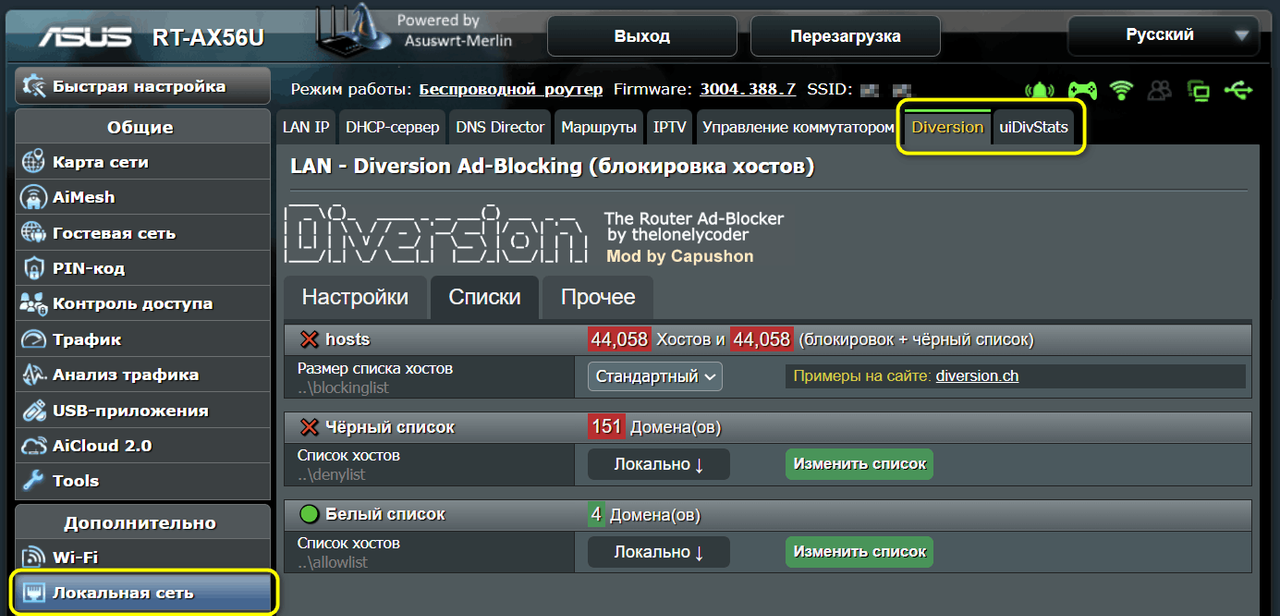Click the USB-приложения icon
1280x616 pixels.
pos(34,410)
